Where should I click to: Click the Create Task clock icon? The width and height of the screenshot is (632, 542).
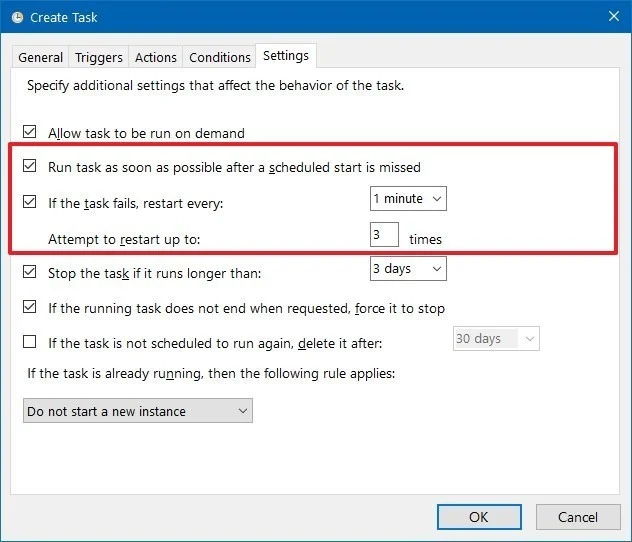click(x=17, y=17)
